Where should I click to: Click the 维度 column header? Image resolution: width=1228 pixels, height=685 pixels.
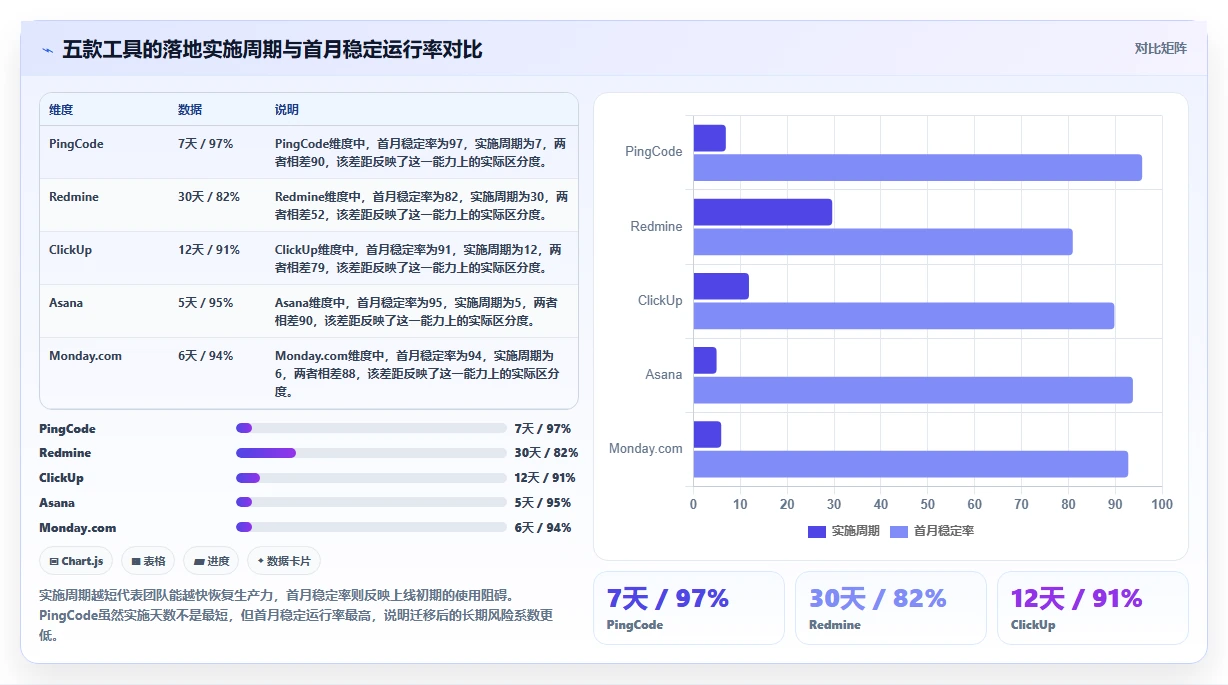61,109
